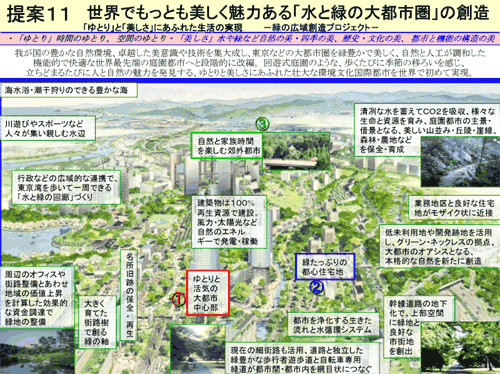Click the 川遊びやスポーツなど水辺 label

point(48,128)
